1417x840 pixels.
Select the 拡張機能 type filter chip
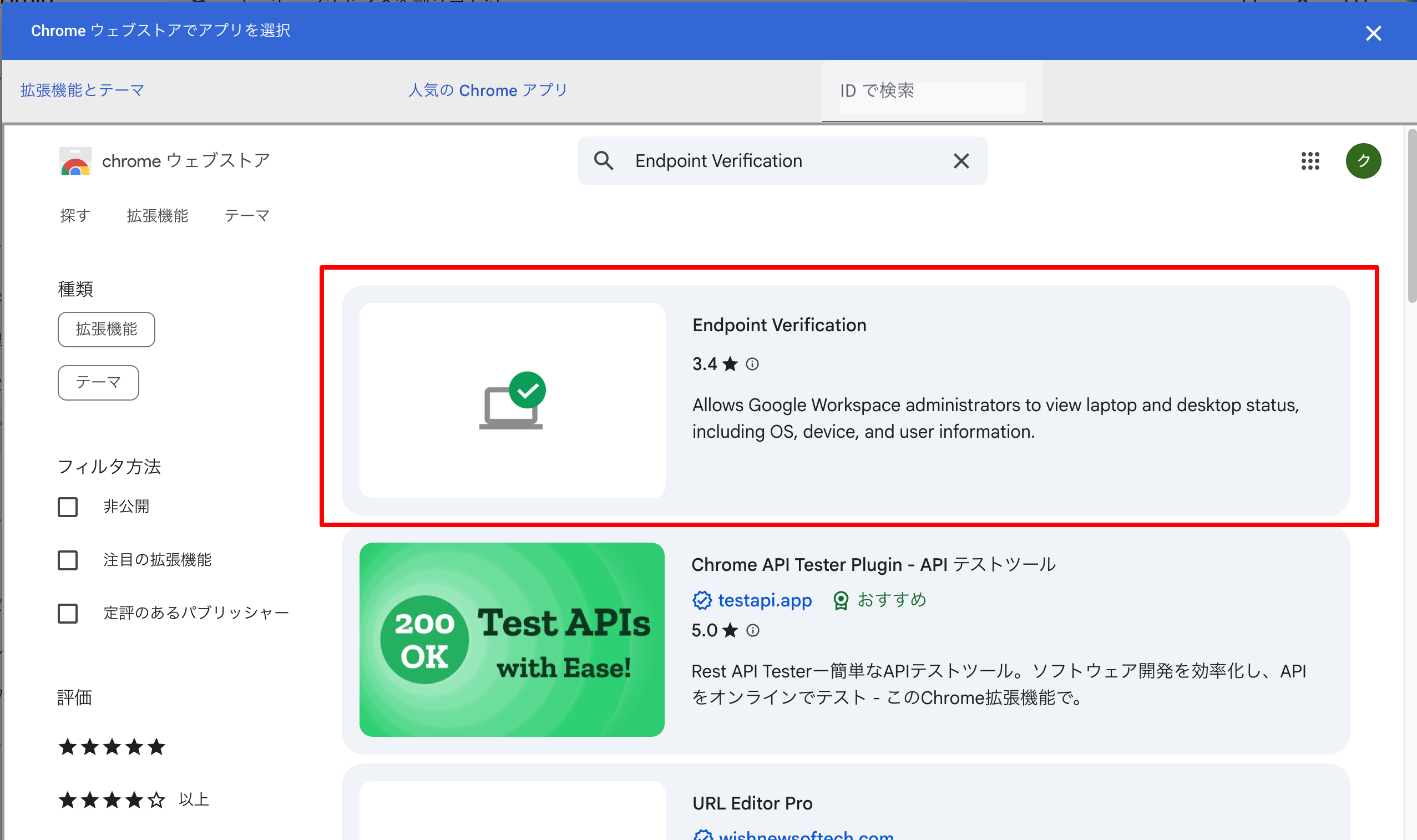point(107,330)
